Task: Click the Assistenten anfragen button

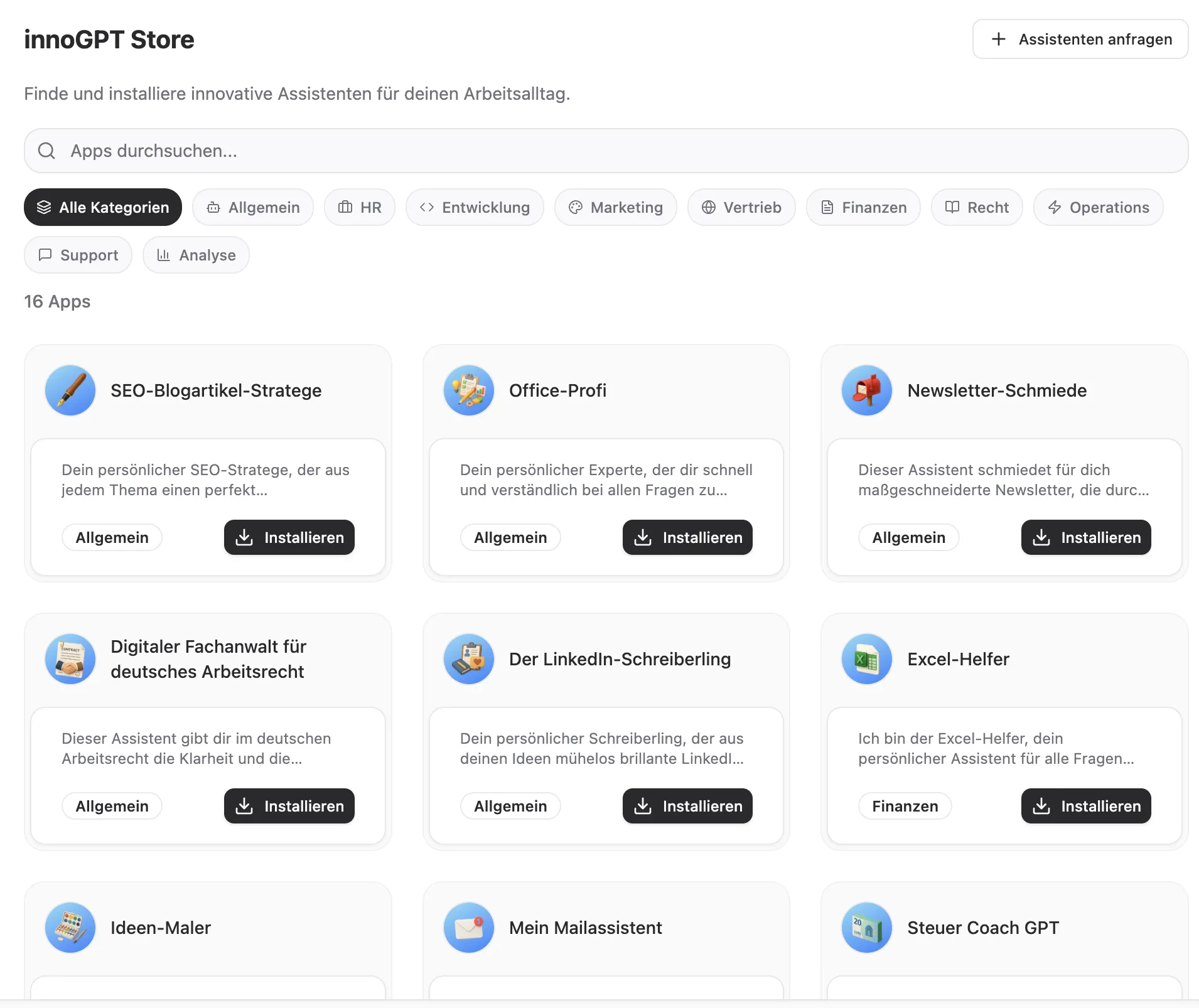Action: tap(1080, 39)
